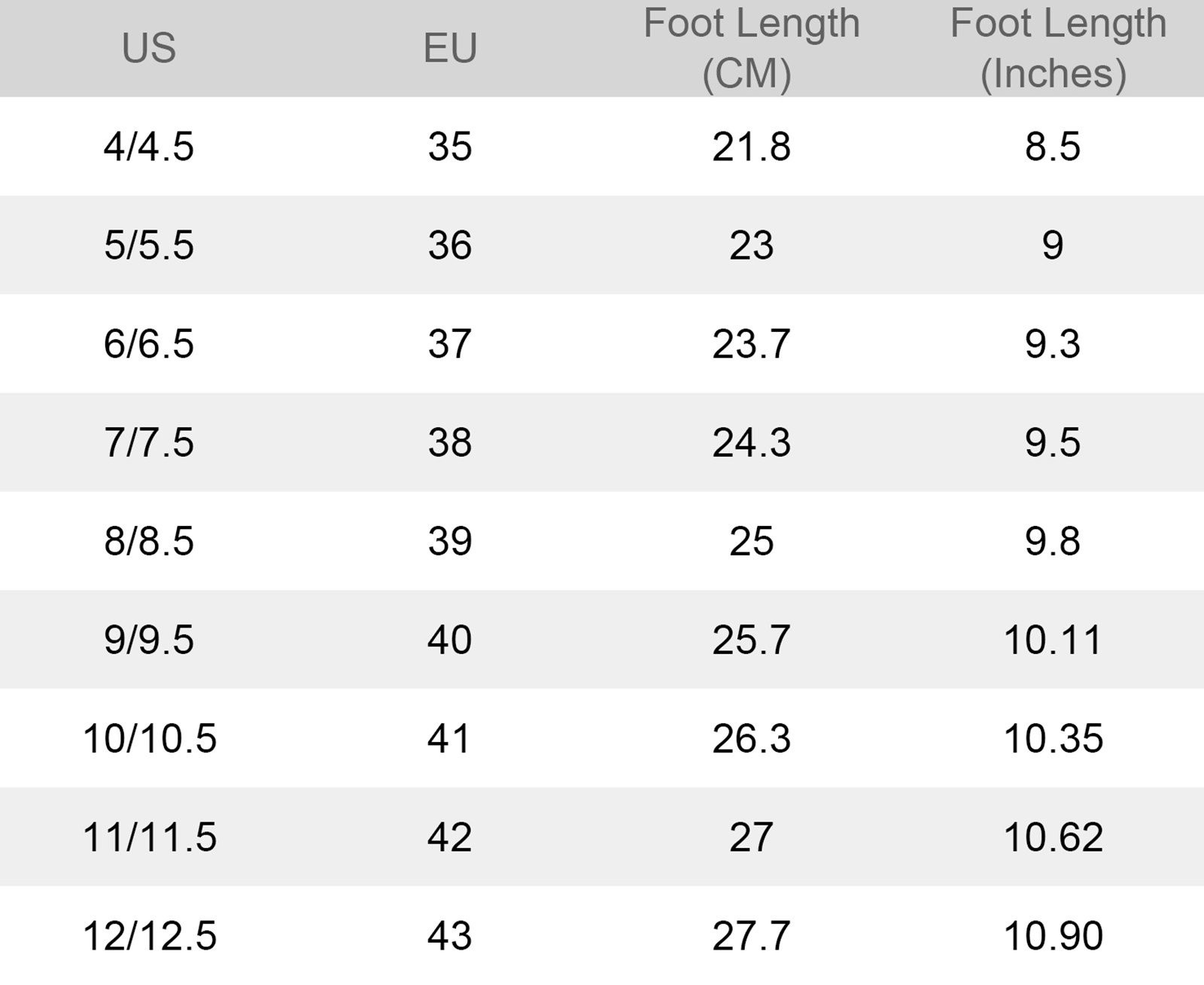Select the EU size 40 cell
This screenshot has height=985, width=1204.
[450, 640]
